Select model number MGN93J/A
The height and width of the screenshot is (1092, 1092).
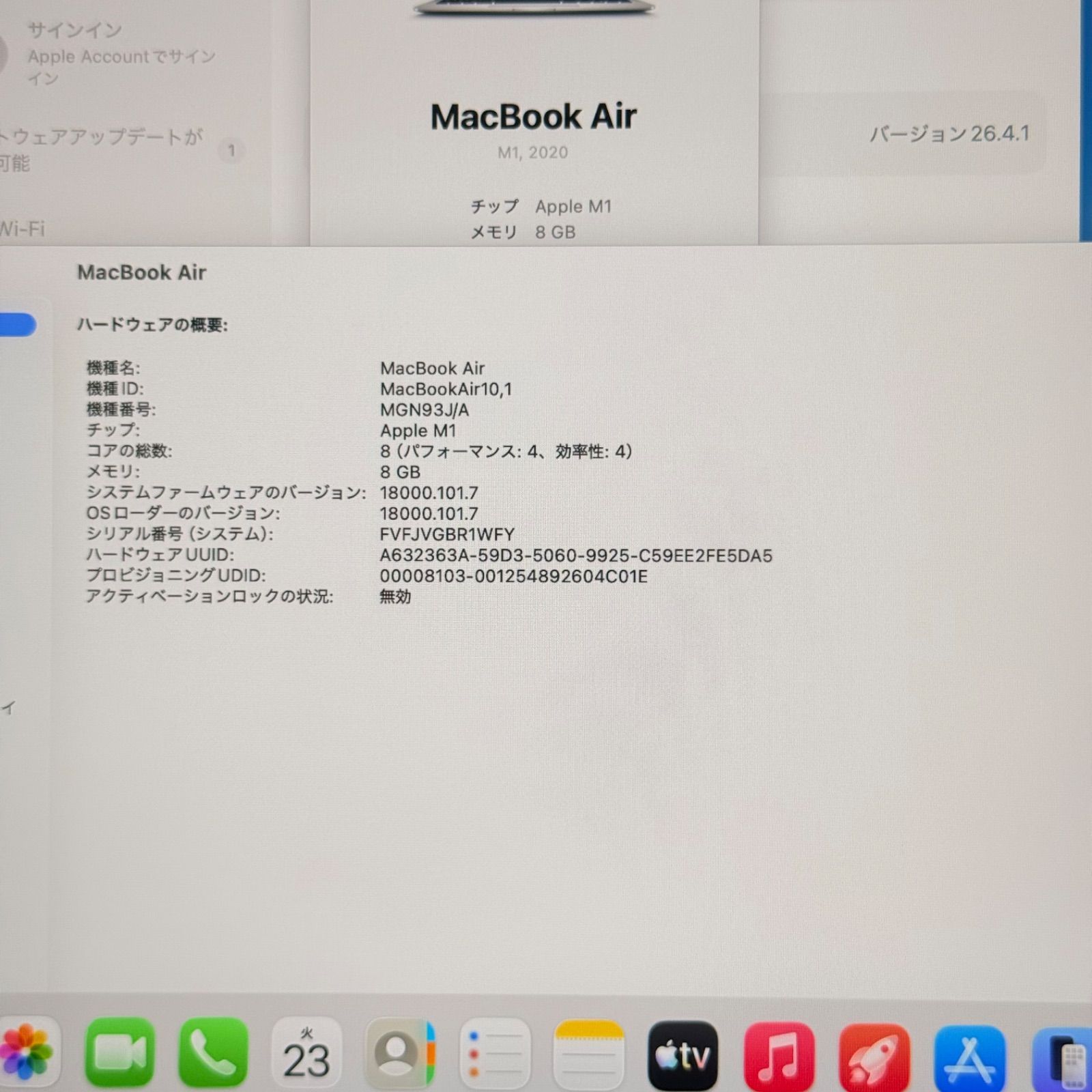[x=425, y=410]
